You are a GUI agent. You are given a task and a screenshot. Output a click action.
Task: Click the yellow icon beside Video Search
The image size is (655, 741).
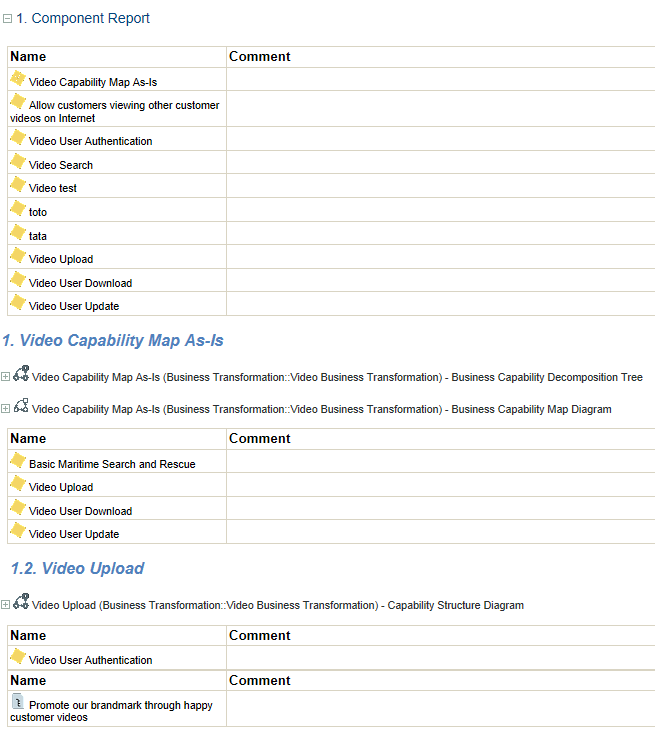pos(18,162)
